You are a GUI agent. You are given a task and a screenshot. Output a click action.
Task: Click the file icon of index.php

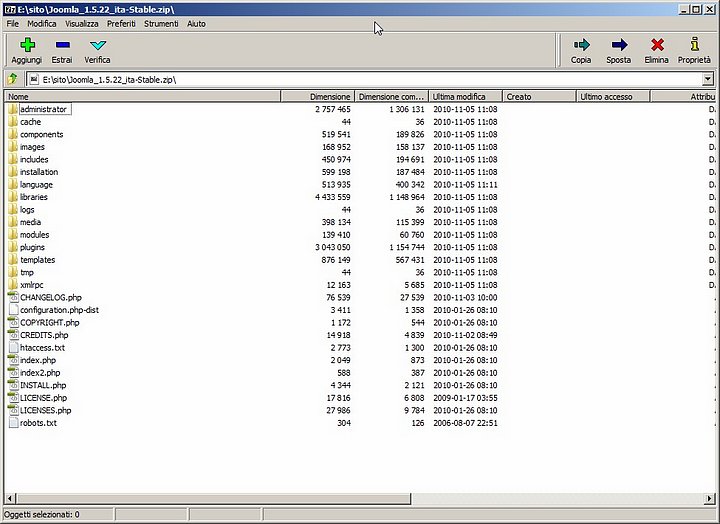[13, 360]
